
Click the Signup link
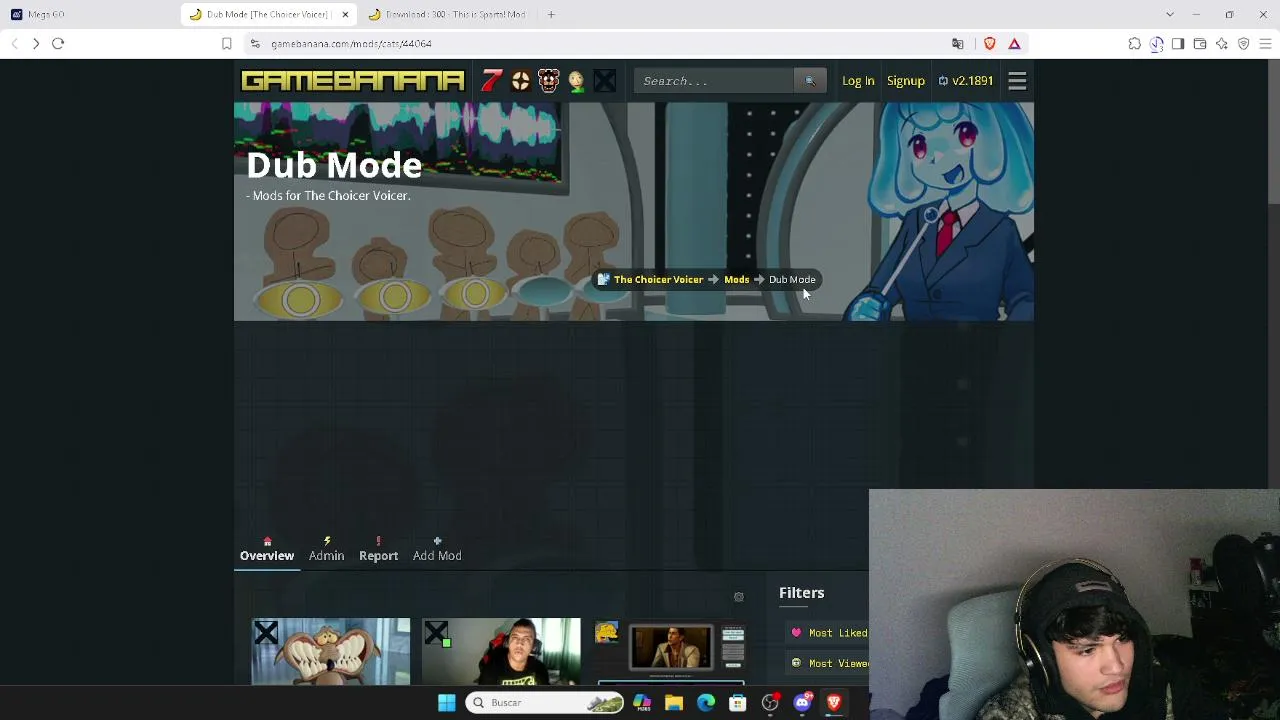coord(906,81)
